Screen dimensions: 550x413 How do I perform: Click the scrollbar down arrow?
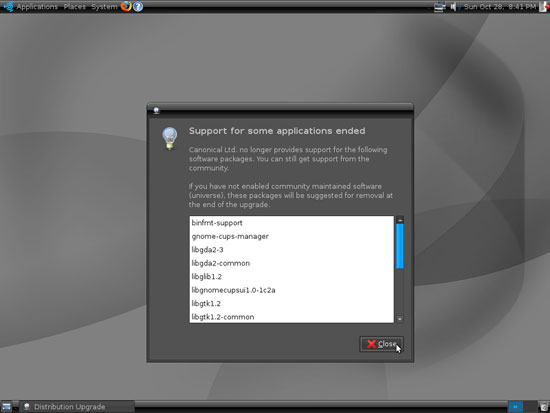(x=400, y=319)
